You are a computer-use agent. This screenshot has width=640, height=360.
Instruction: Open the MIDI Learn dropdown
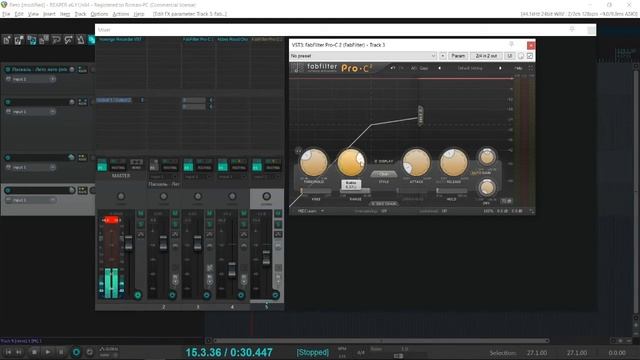pyautogui.click(x=311, y=211)
